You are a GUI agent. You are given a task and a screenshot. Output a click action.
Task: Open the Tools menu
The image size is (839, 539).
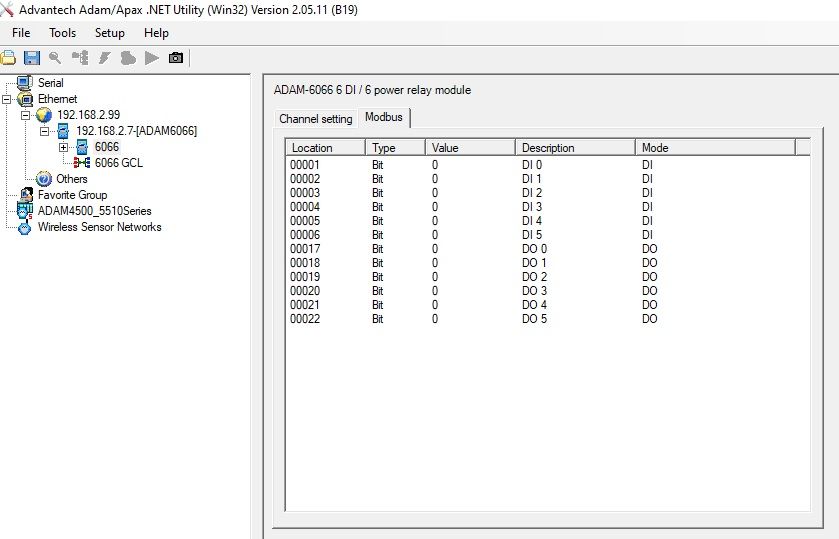(62, 33)
